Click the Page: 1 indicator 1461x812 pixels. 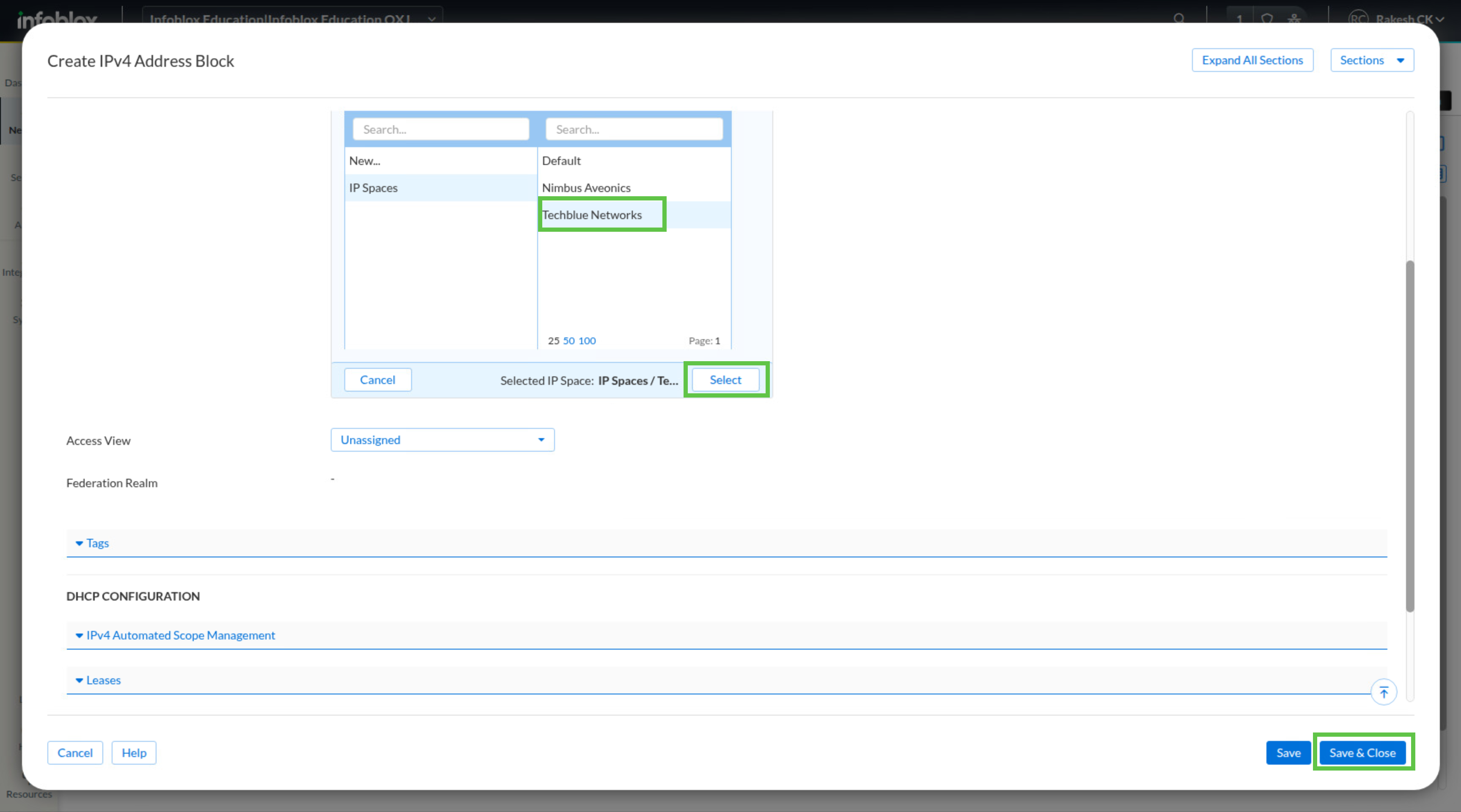click(x=704, y=341)
